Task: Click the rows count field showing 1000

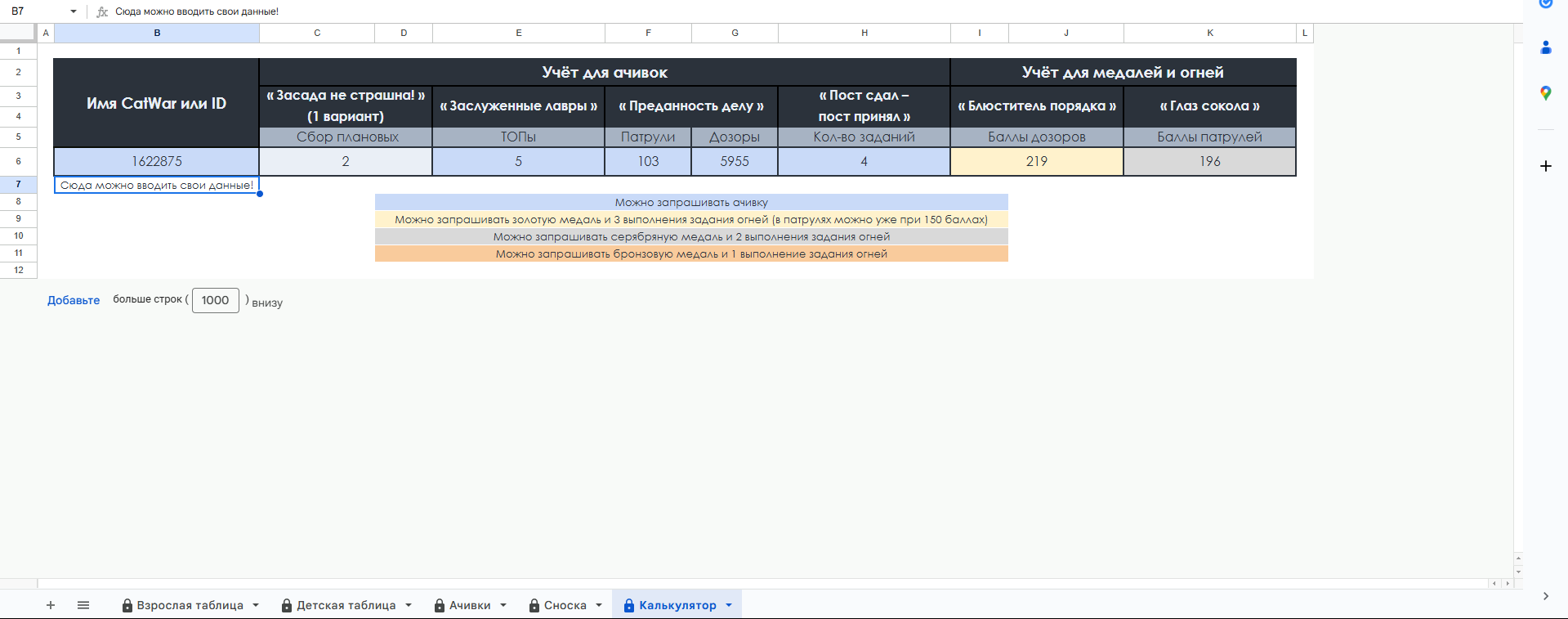Action: (x=216, y=300)
